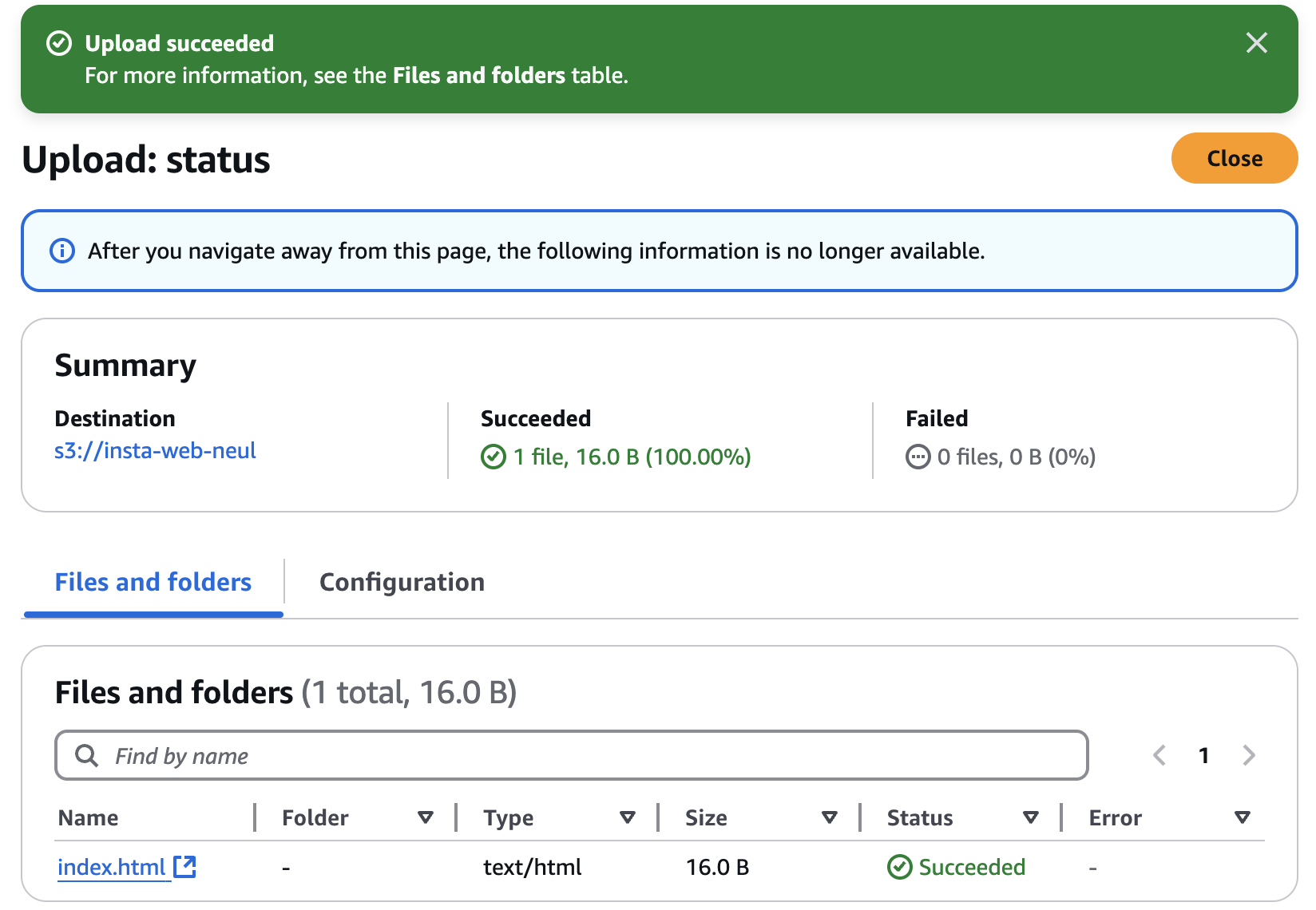The width and height of the screenshot is (1316, 910).
Task: Click the orange Close button
Action: pos(1235,158)
